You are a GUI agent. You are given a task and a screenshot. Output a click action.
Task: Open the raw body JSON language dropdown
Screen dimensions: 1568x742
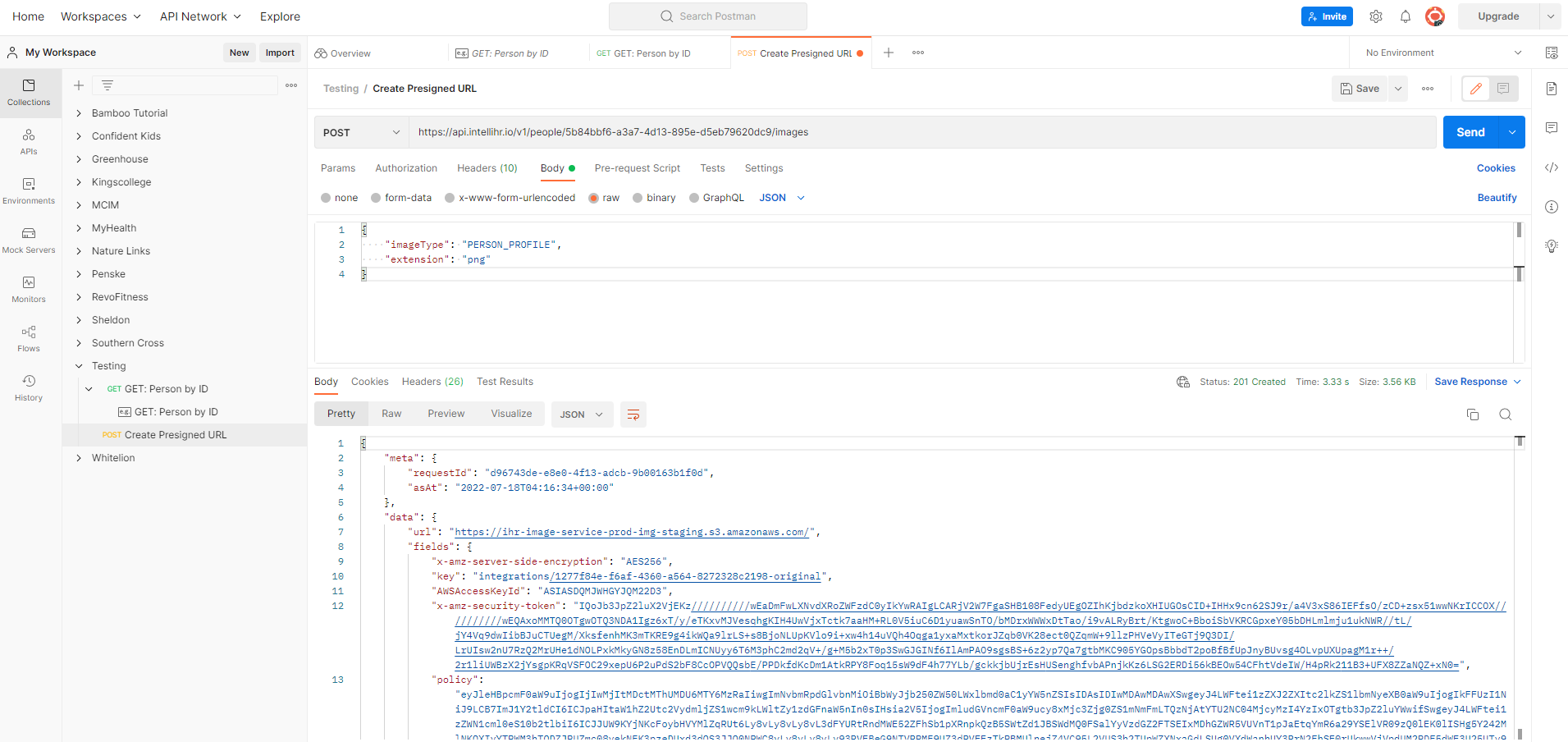point(782,198)
